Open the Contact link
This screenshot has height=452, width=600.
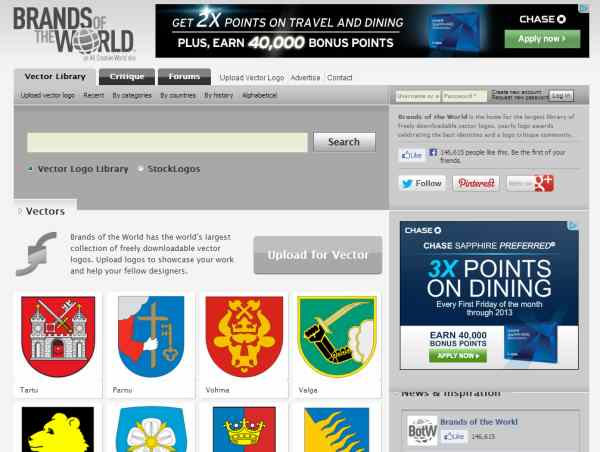click(339, 78)
